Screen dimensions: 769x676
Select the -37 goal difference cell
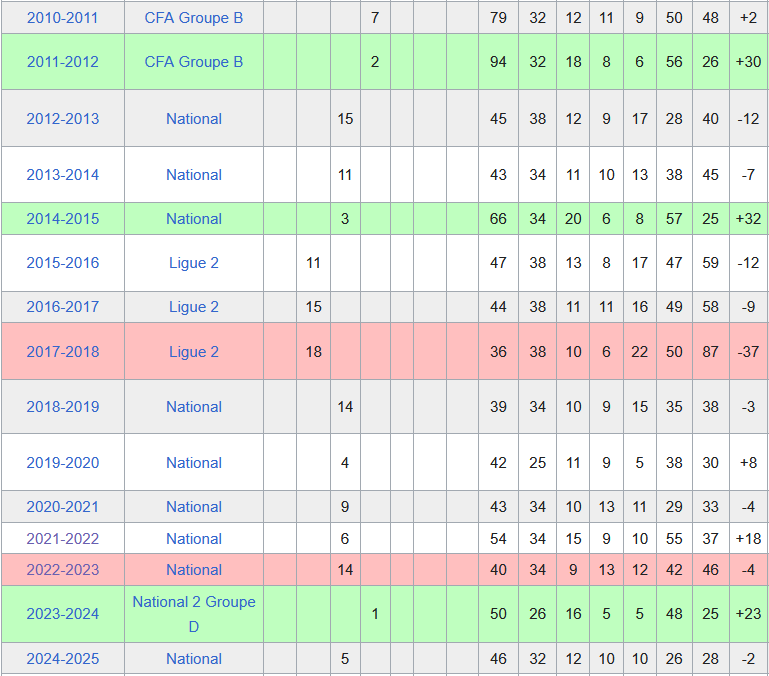tap(747, 352)
